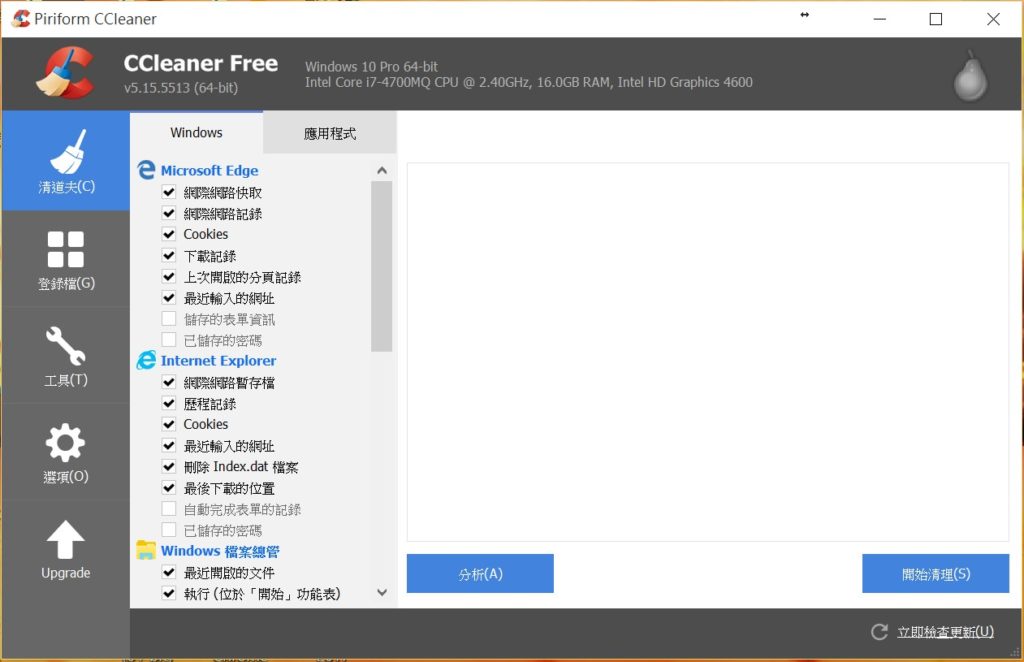The image size is (1024, 662).
Task: Click the 分析(A) analyze button
Action: point(480,574)
